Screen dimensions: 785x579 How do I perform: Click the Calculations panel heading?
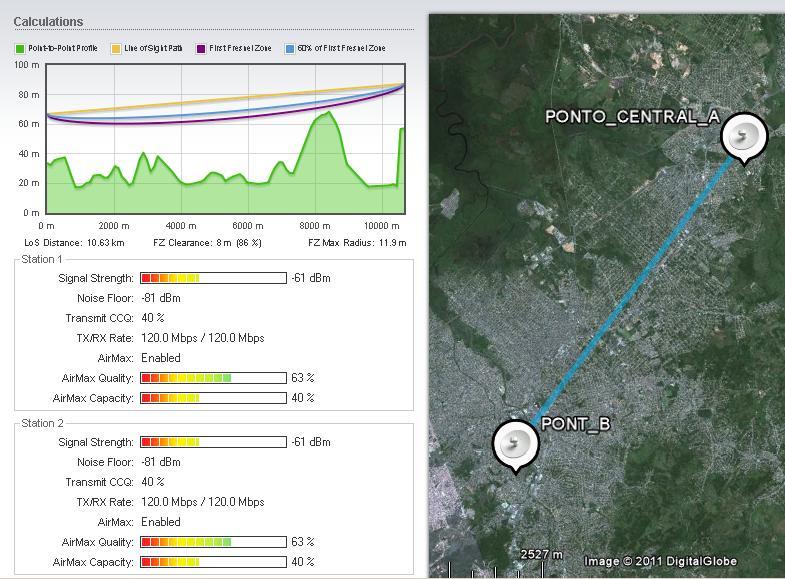pos(48,21)
